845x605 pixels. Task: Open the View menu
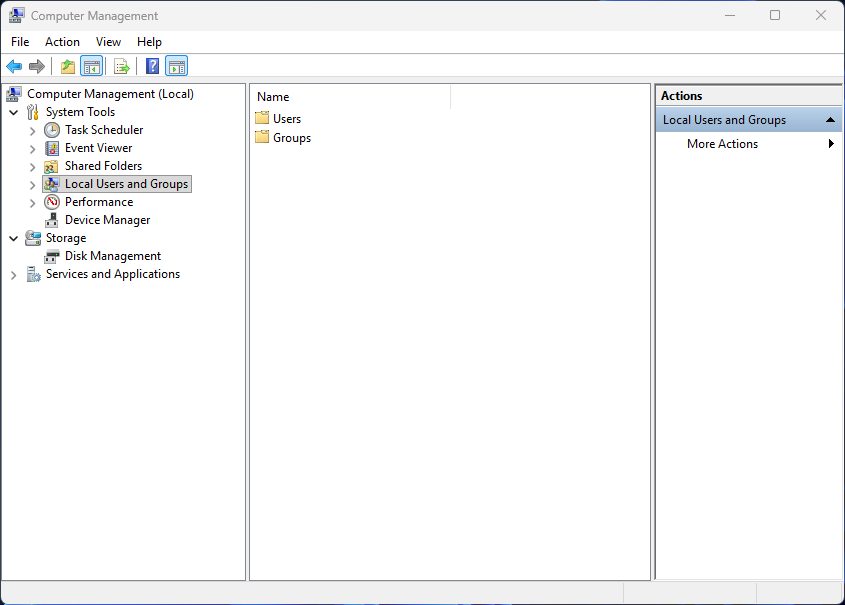tap(108, 42)
